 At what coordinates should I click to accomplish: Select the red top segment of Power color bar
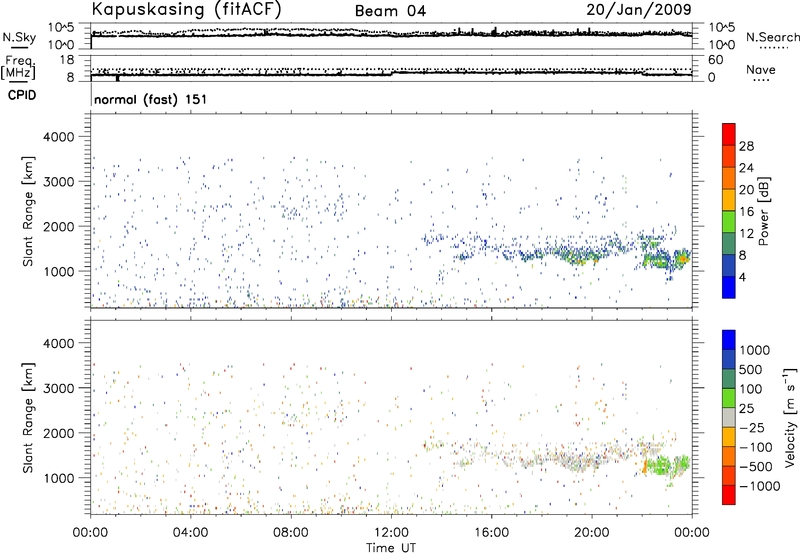pos(729,134)
